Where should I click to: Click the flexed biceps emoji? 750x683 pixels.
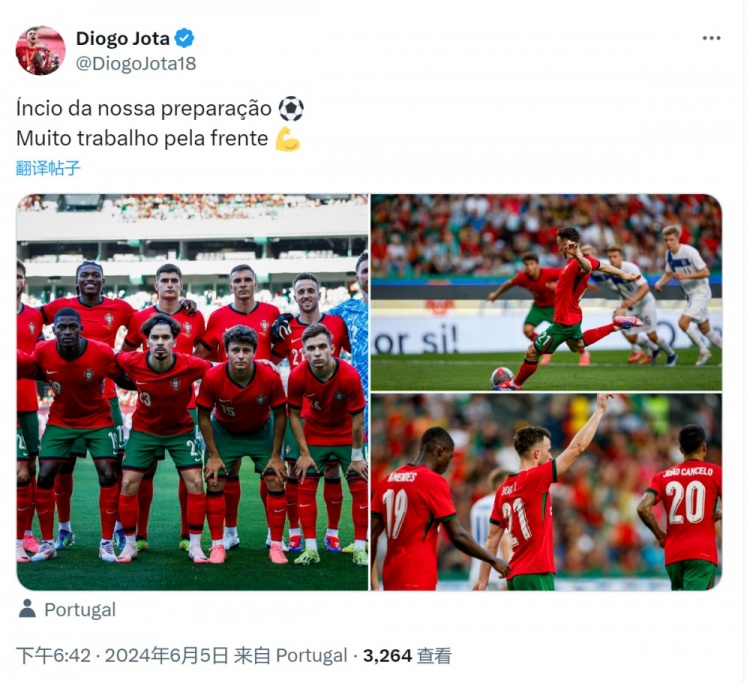[287, 139]
